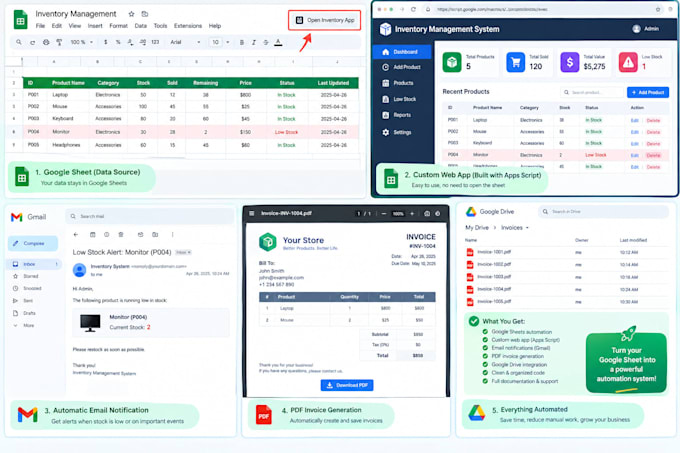Open the Gmail Inbox folder
Image resolution: width=680 pixels, height=453 pixels.
pyautogui.click(x=34, y=264)
